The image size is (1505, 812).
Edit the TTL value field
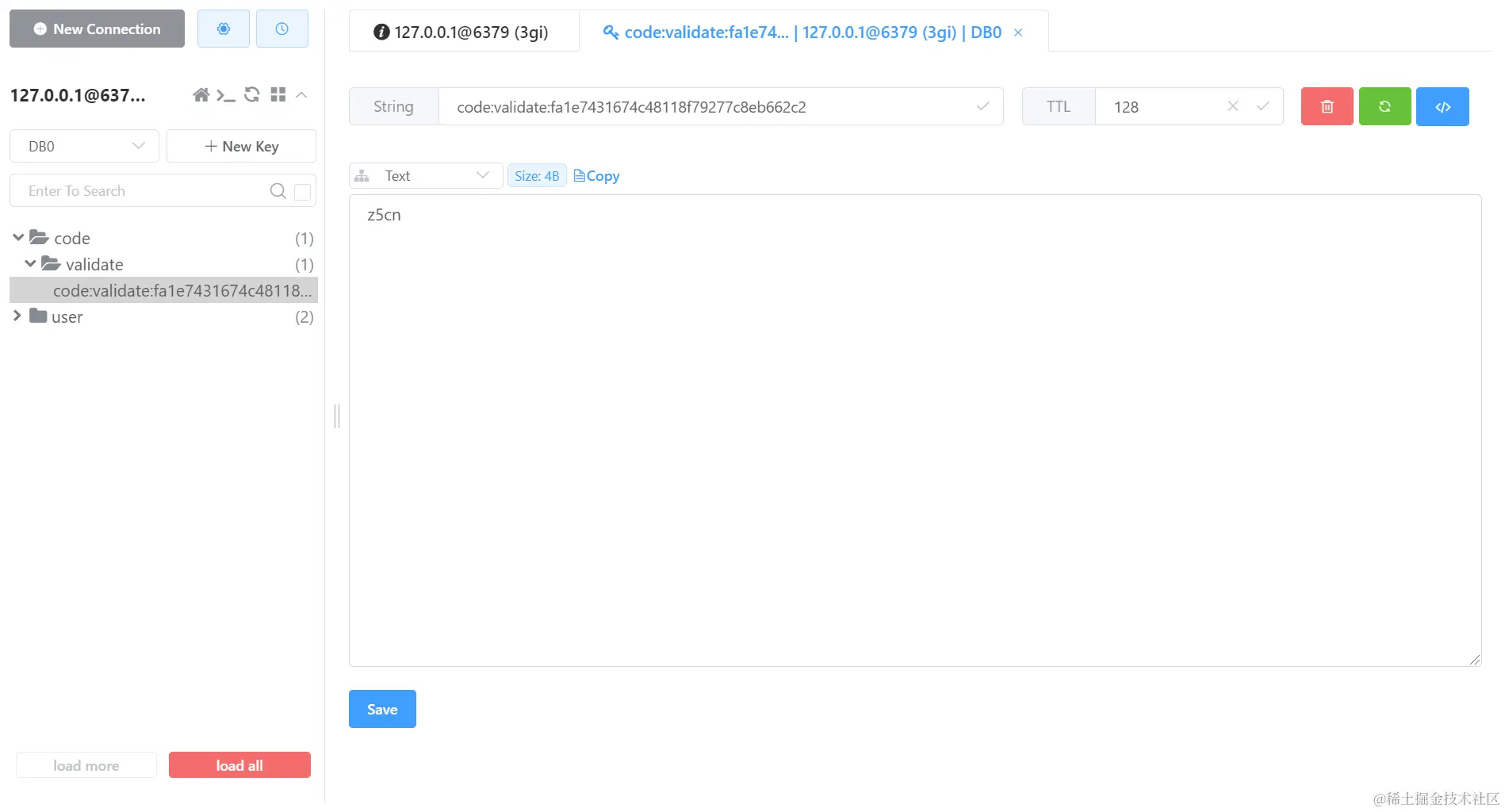[1164, 107]
